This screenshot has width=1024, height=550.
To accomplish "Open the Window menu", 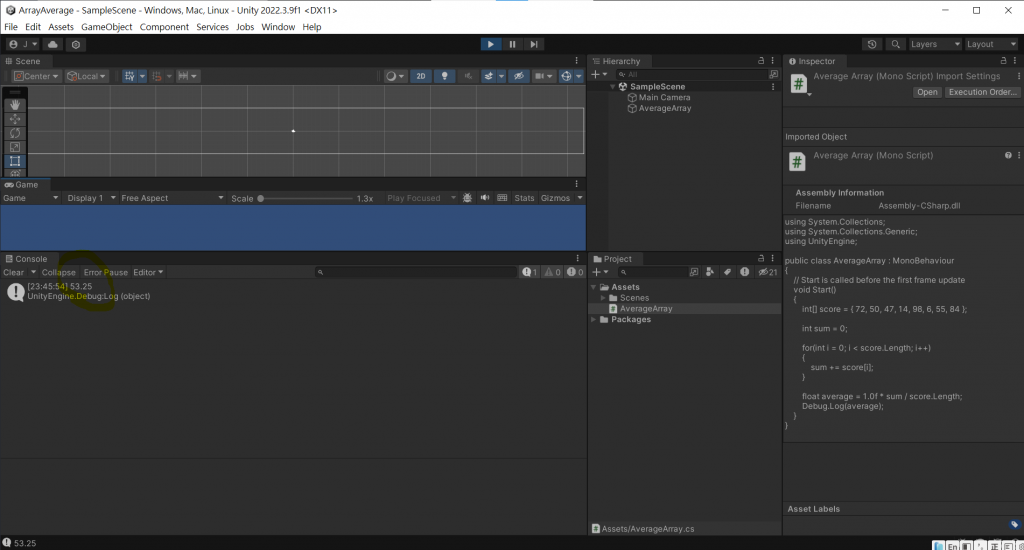I will (278, 27).
